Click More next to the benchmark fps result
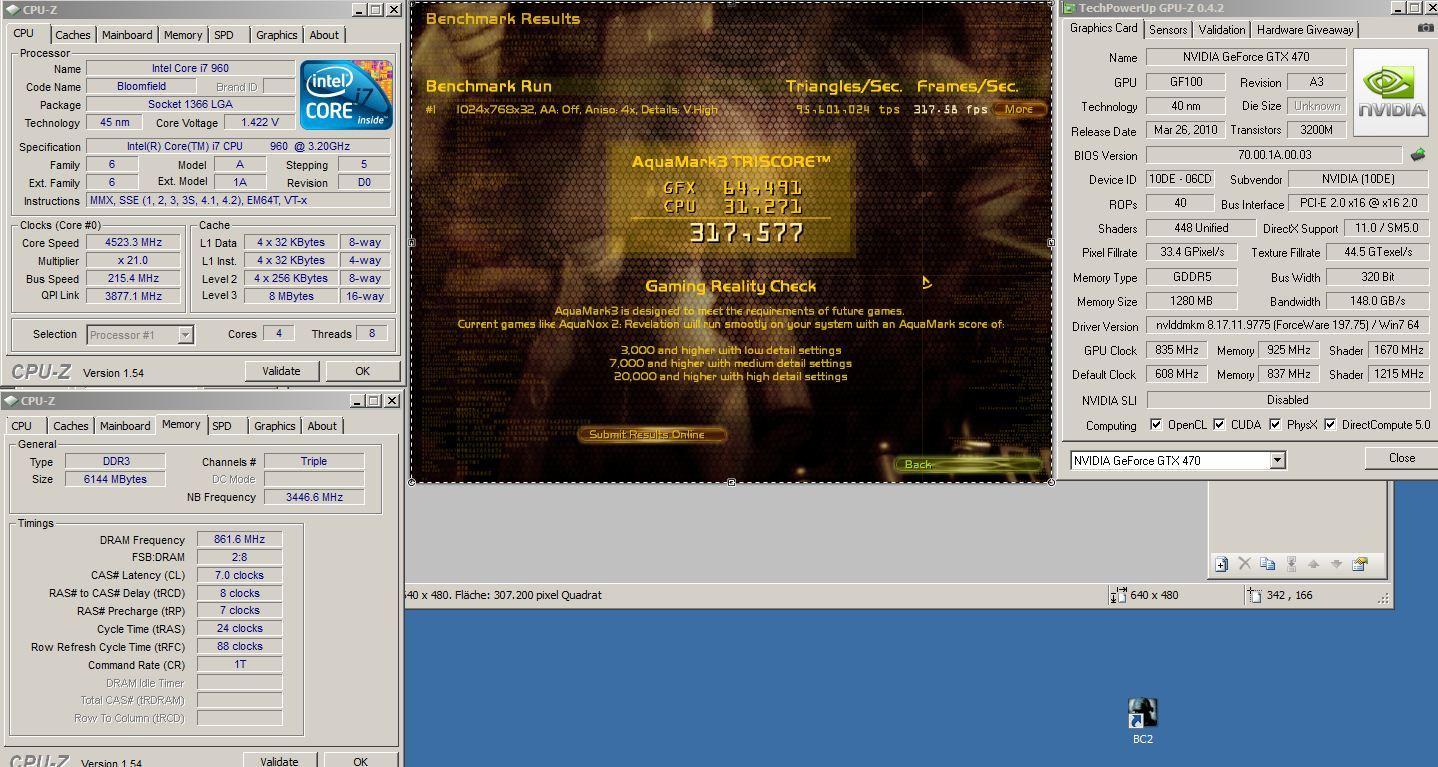Image resolution: width=1438 pixels, height=767 pixels. click(x=1019, y=109)
